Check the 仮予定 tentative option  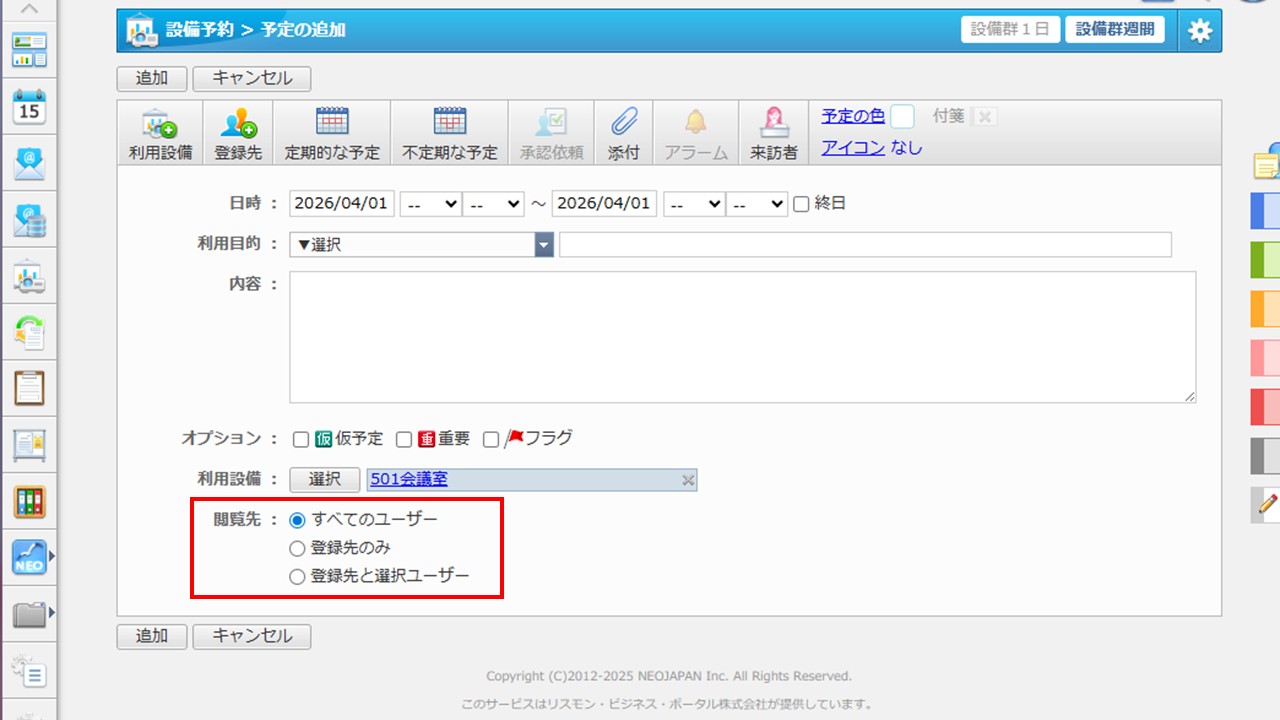[x=301, y=439]
